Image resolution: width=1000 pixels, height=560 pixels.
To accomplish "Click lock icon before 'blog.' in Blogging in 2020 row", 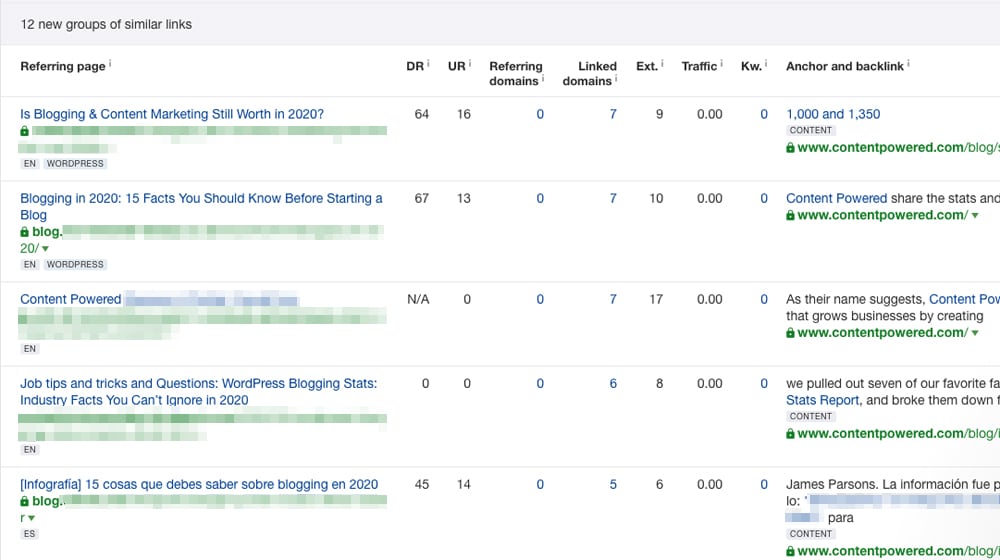I will pos(24,232).
